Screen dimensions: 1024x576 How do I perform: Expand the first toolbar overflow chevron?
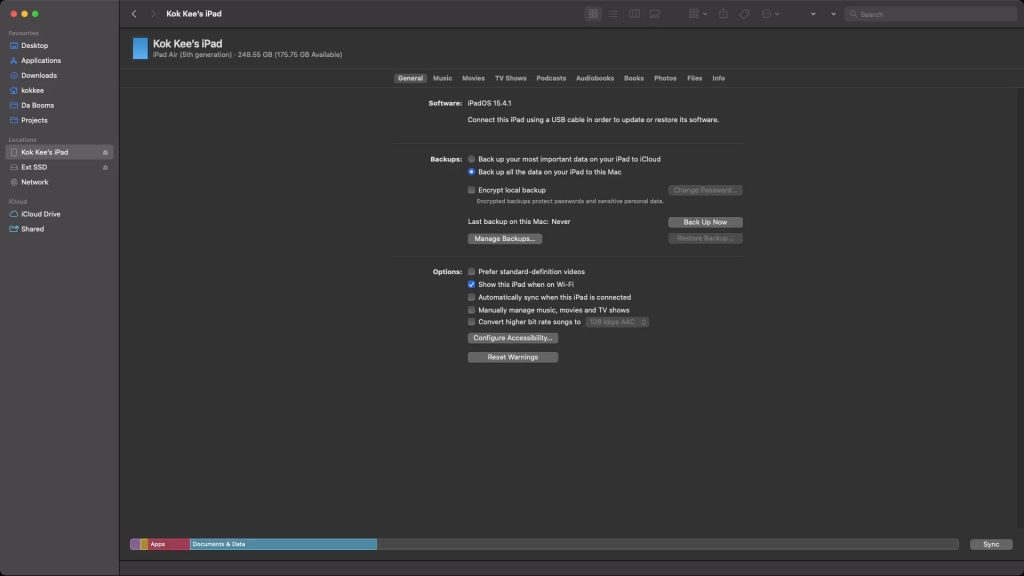(813, 14)
